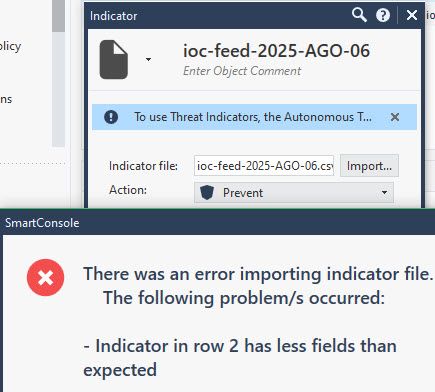Click the left pane vertical scrollbar
The width and height of the screenshot is (435, 392).
pyautogui.click(x=58, y=73)
